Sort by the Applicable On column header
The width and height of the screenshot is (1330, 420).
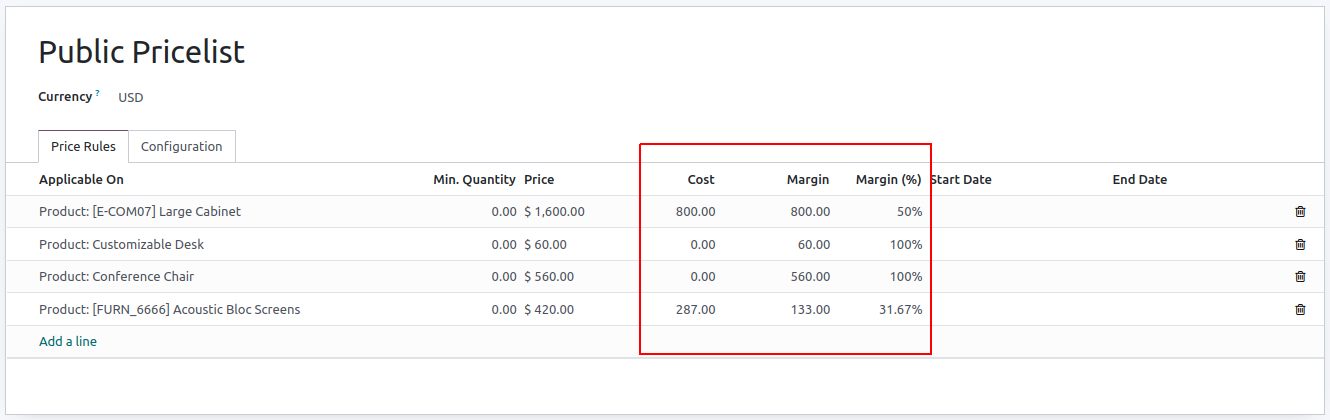pos(81,180)
